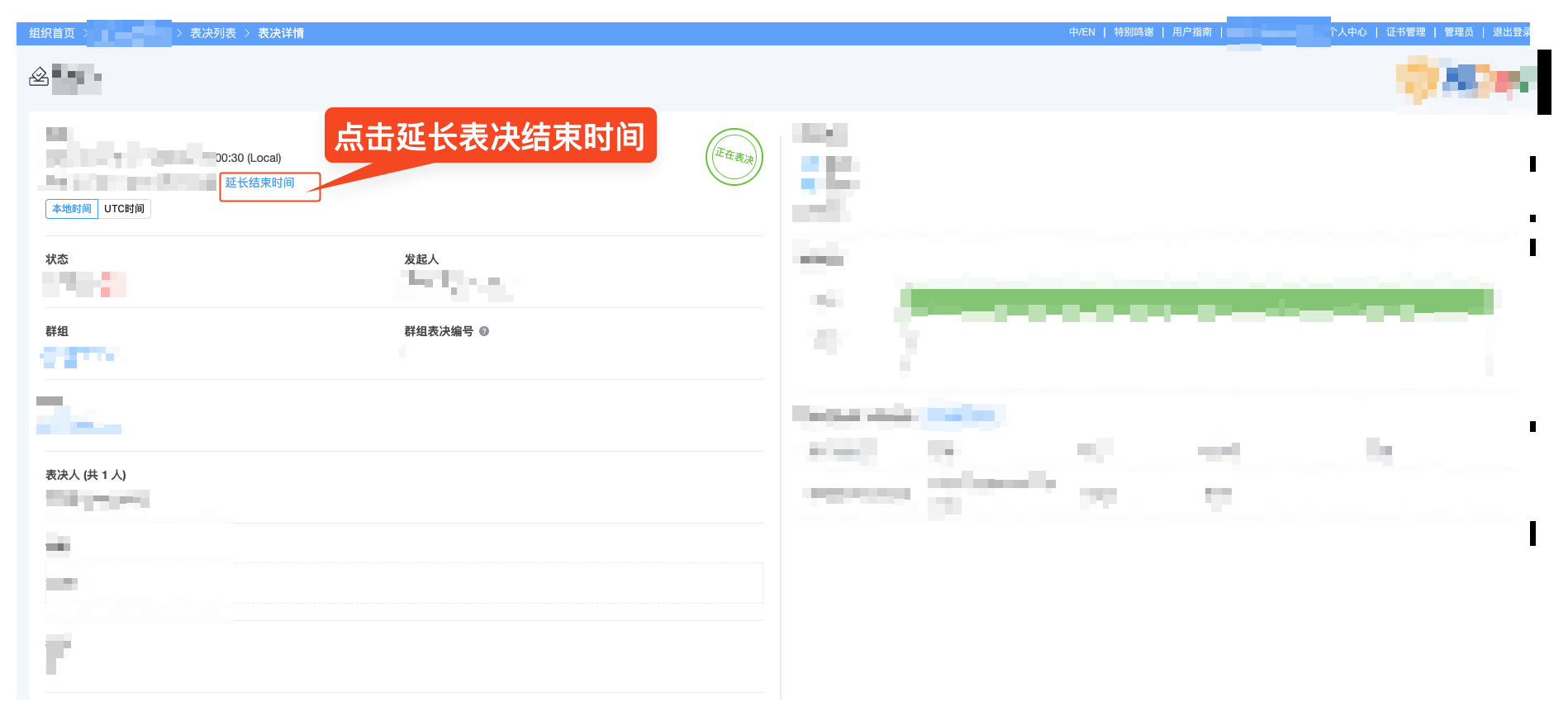Image resolution: width=1568 pixels, height=716 pixels.
Task: Click the 群组表决编号 help icon
Action: tap(484, 331)
